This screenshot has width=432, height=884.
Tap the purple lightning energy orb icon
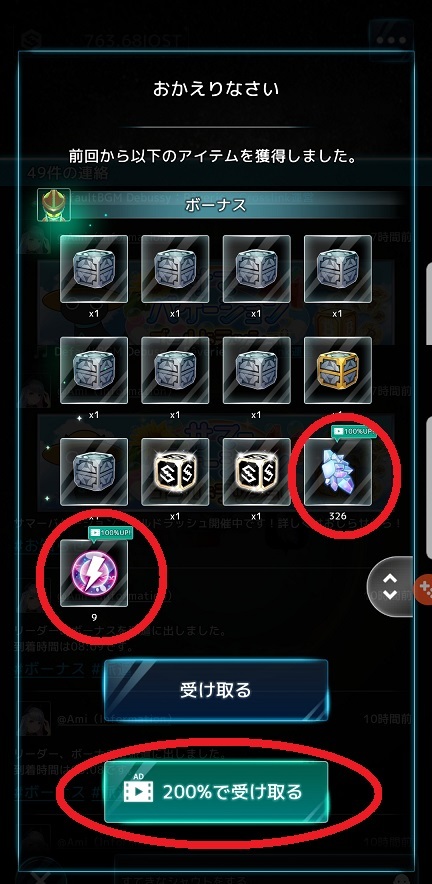click(x=94, y=573)
